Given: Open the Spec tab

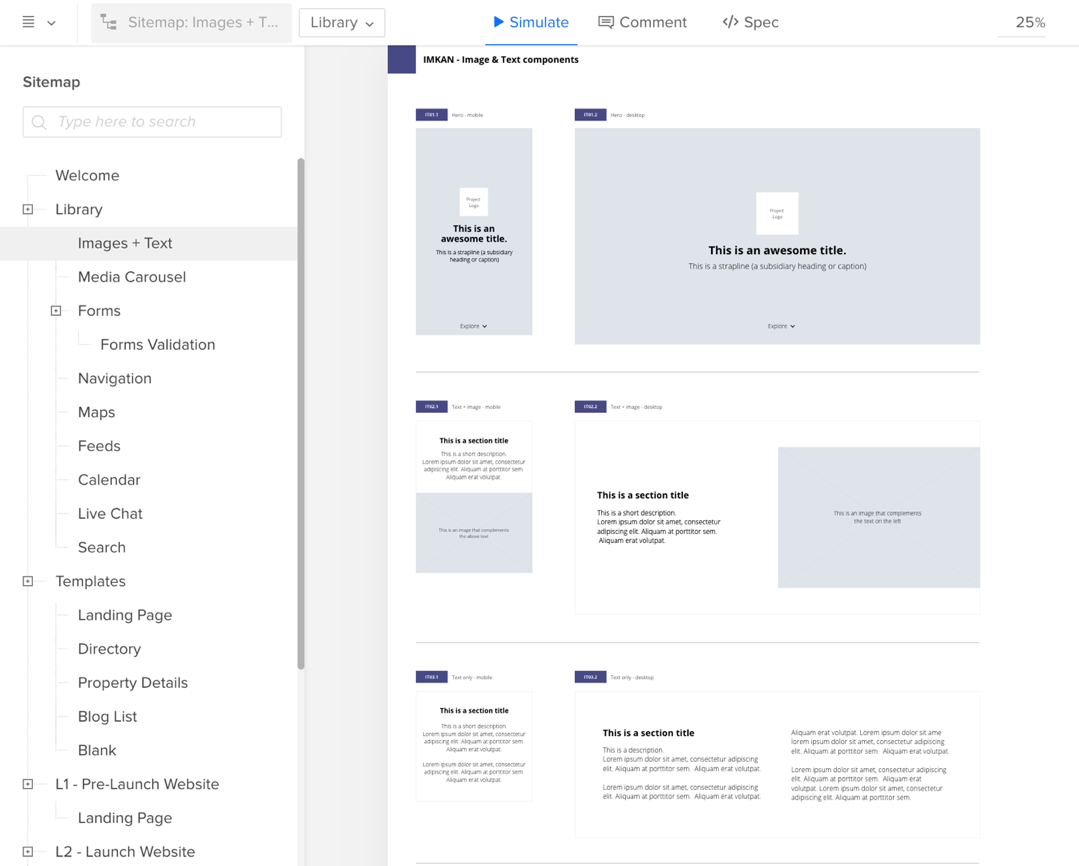Looking at the screenshot, I should 750,22.
